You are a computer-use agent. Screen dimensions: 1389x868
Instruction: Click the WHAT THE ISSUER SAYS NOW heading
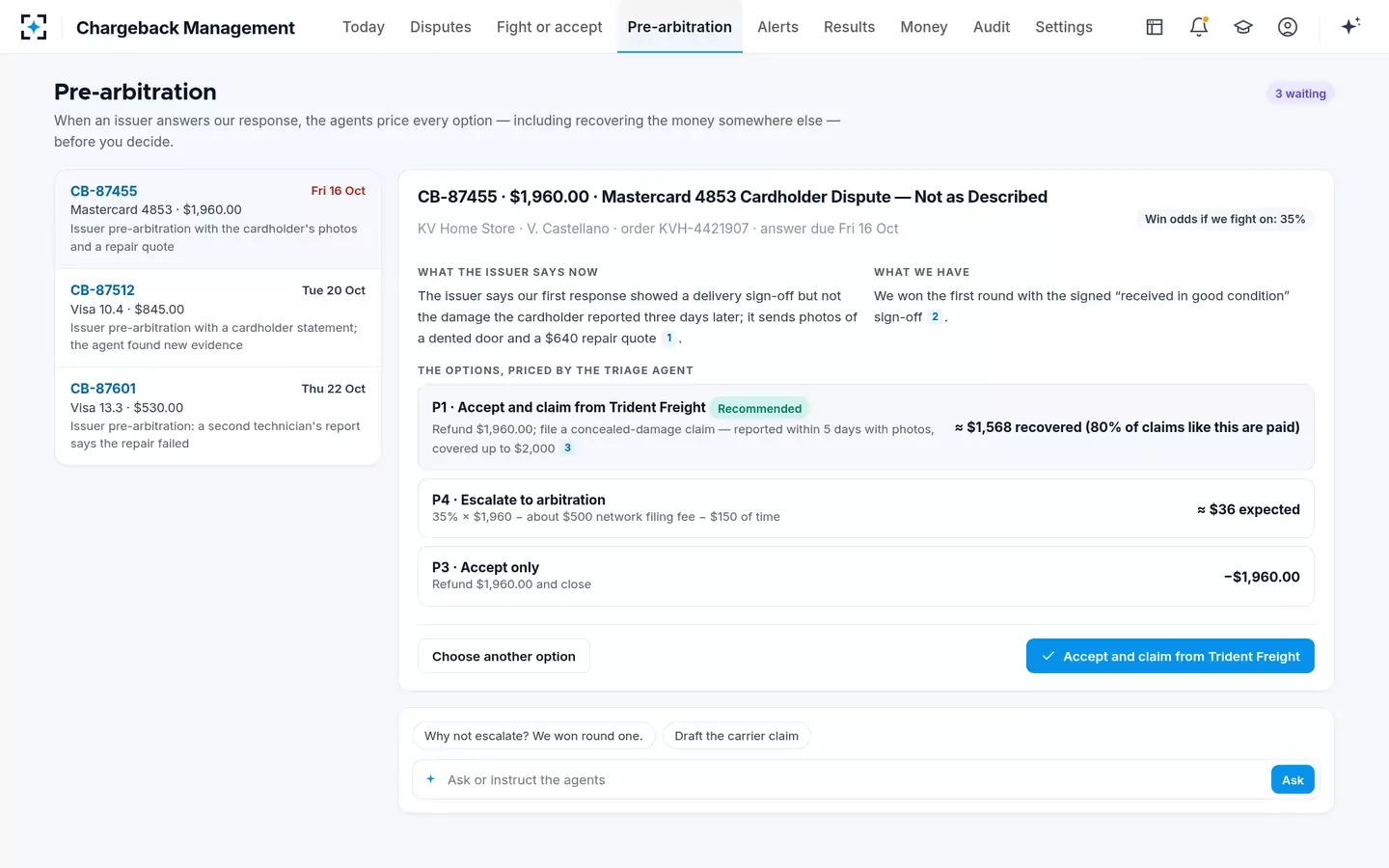click(507, 272)
